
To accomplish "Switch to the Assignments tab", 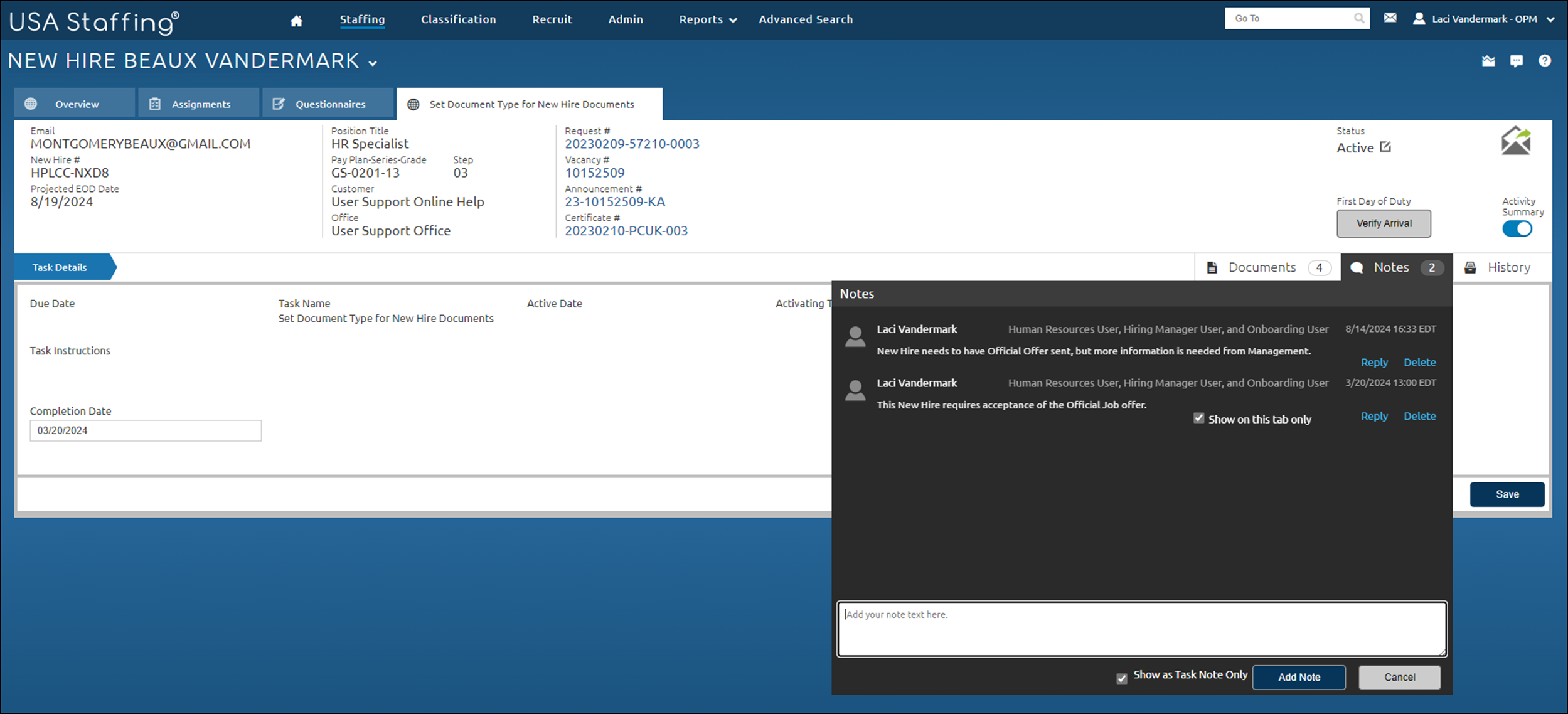I will point(200,104).
